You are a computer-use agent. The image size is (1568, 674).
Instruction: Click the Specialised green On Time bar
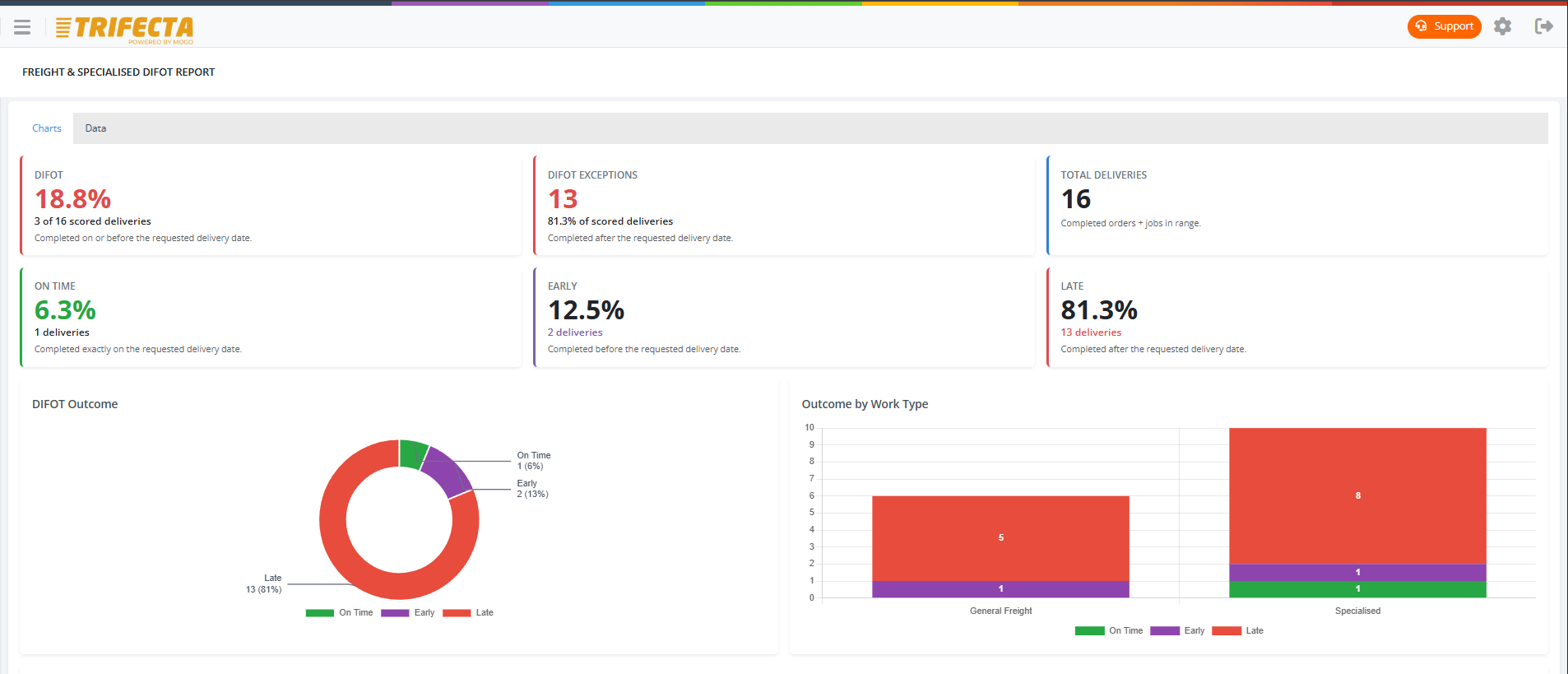(x=1357, y=589)
